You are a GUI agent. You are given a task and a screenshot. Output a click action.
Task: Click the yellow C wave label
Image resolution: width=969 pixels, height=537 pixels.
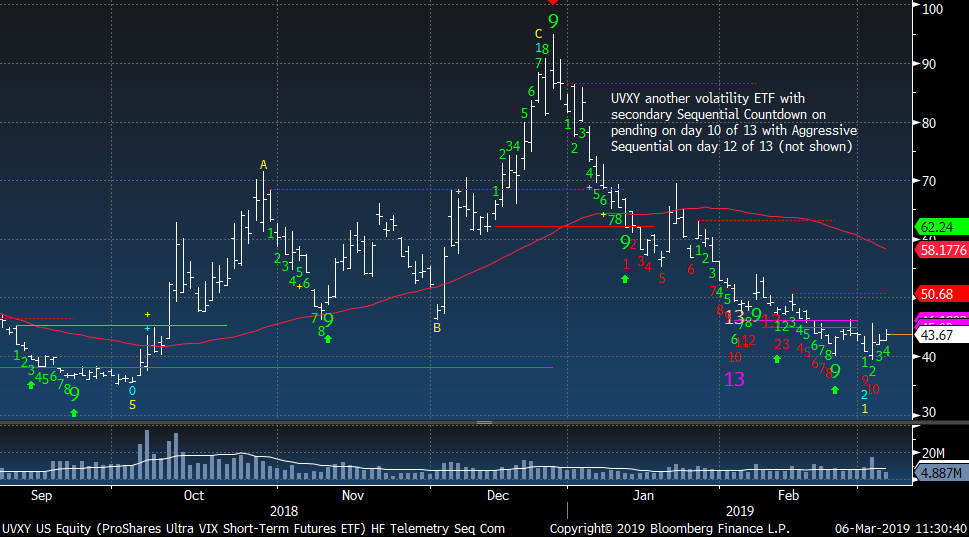[538, 34]
